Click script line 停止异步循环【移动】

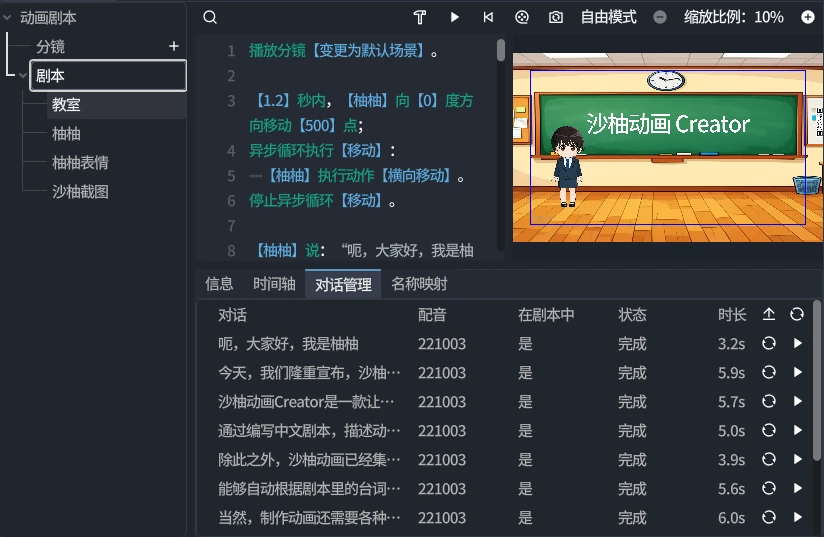(322, 201)
